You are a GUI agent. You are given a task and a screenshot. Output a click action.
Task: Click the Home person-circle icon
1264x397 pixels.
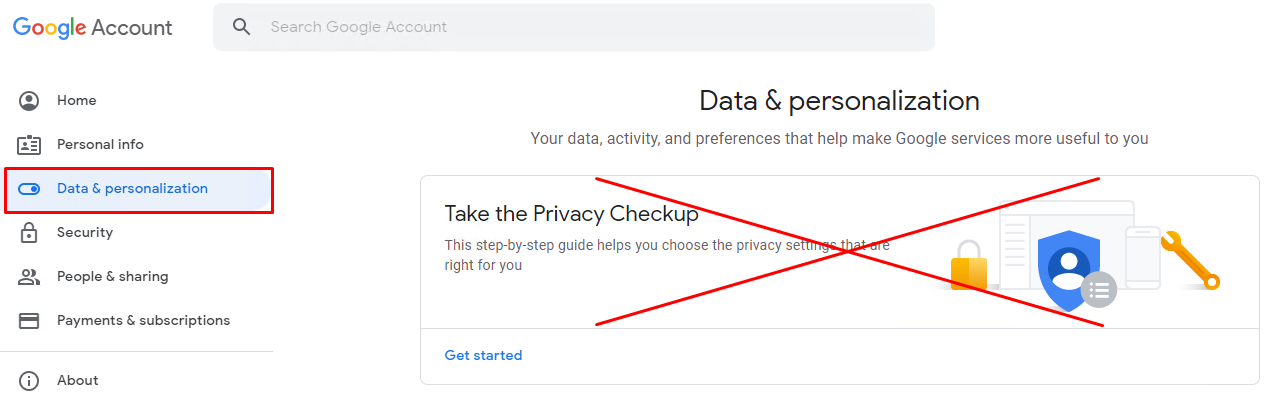tap(29, 101)
